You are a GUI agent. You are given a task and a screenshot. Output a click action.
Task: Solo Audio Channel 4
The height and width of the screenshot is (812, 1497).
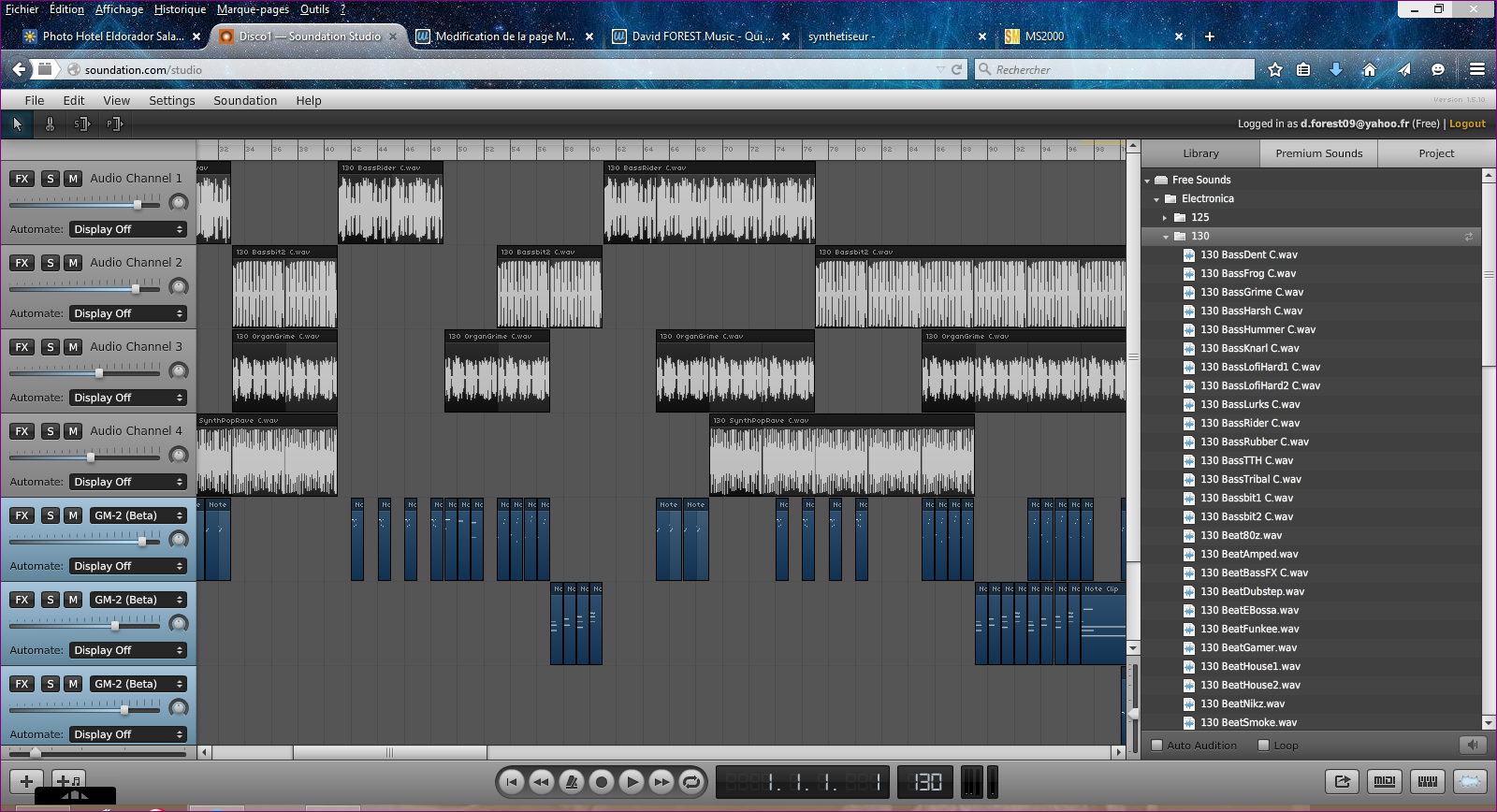[51, 431]
